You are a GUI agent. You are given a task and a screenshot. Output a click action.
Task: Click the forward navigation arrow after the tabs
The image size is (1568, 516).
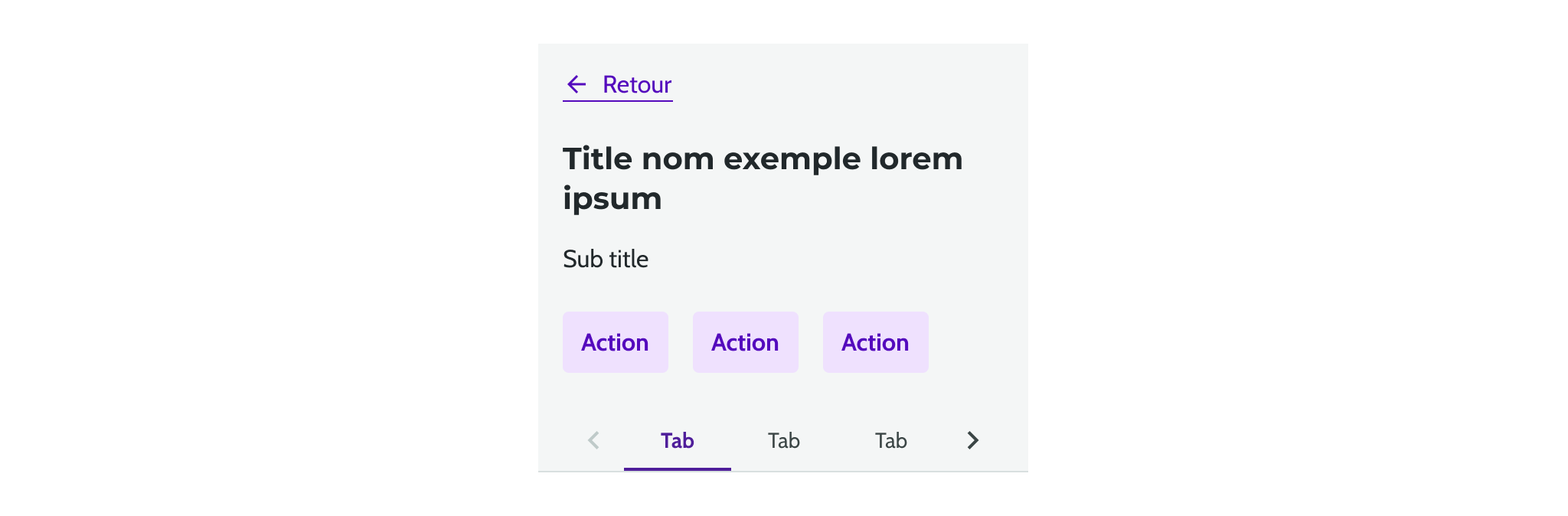point(972,440)
